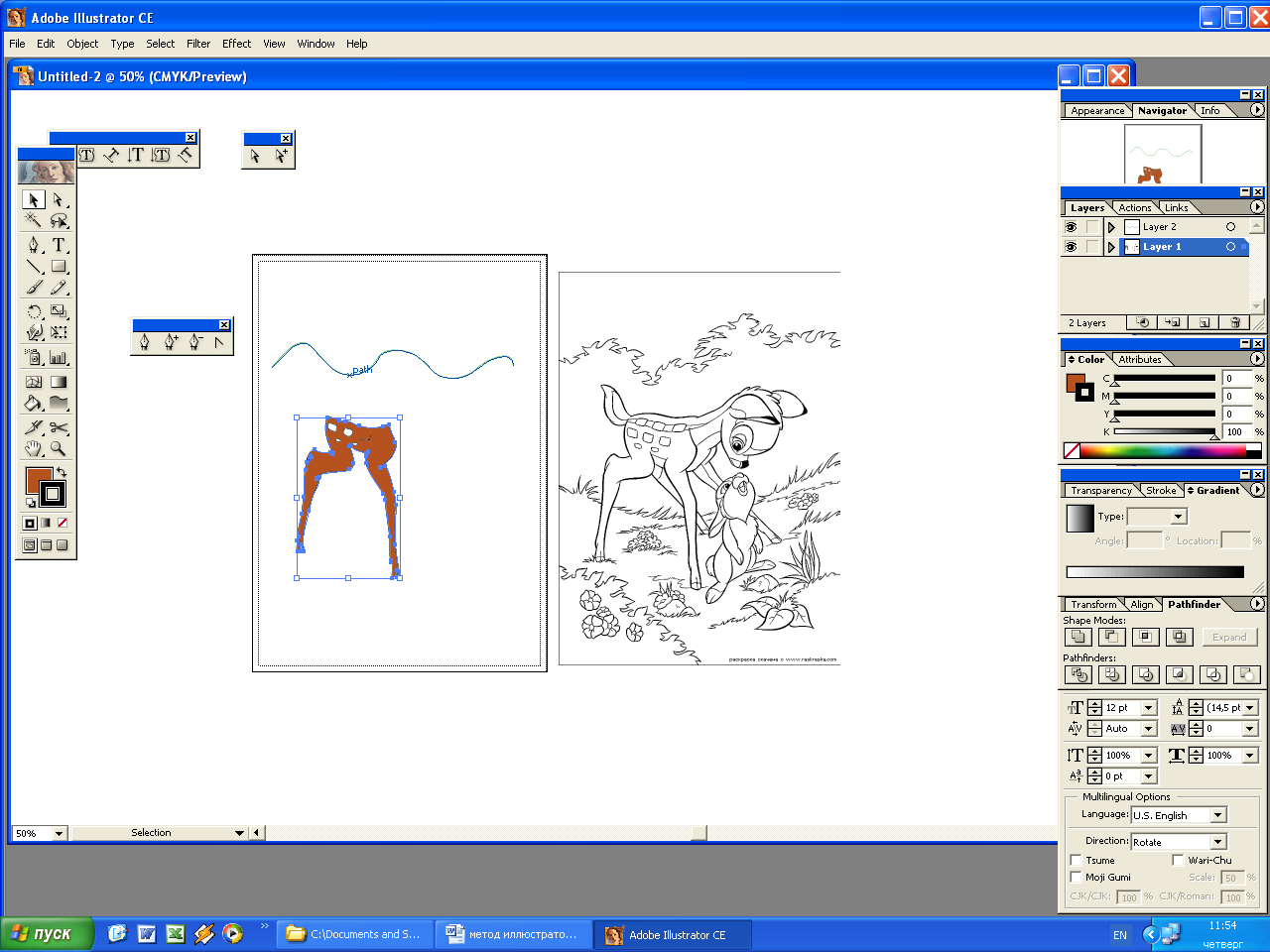Select the Scissors tool
Viewport: 1270px width, 952px height.
tap(59, 427)
